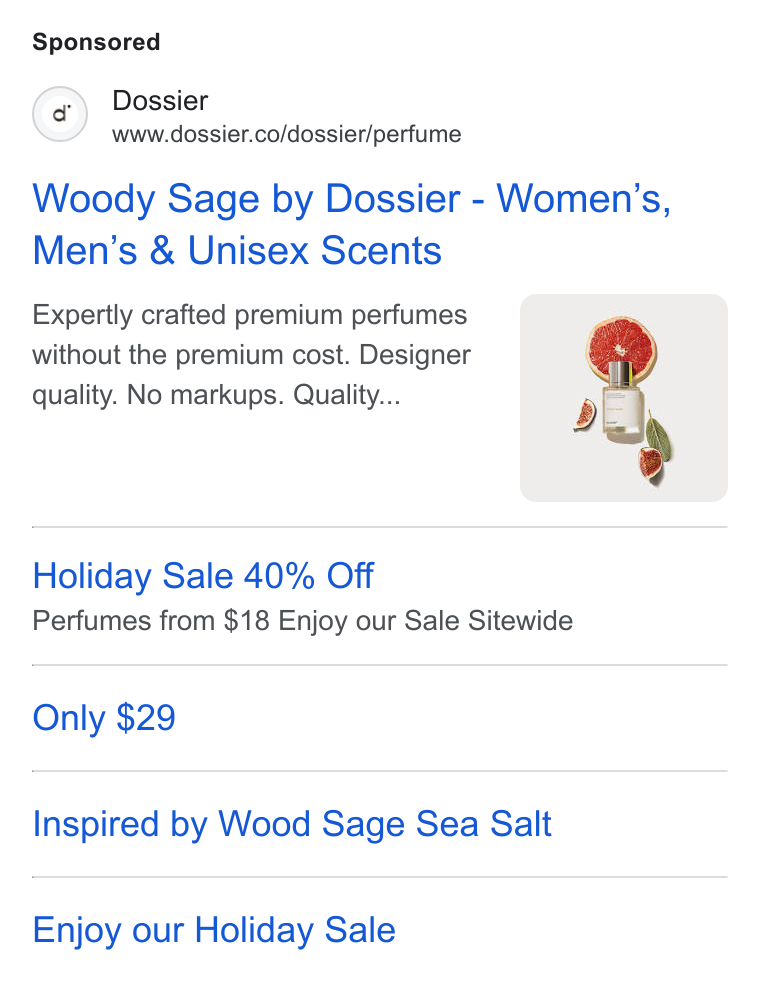Open the Holiday Sale 40% Off sitelink

click(203, 576)
